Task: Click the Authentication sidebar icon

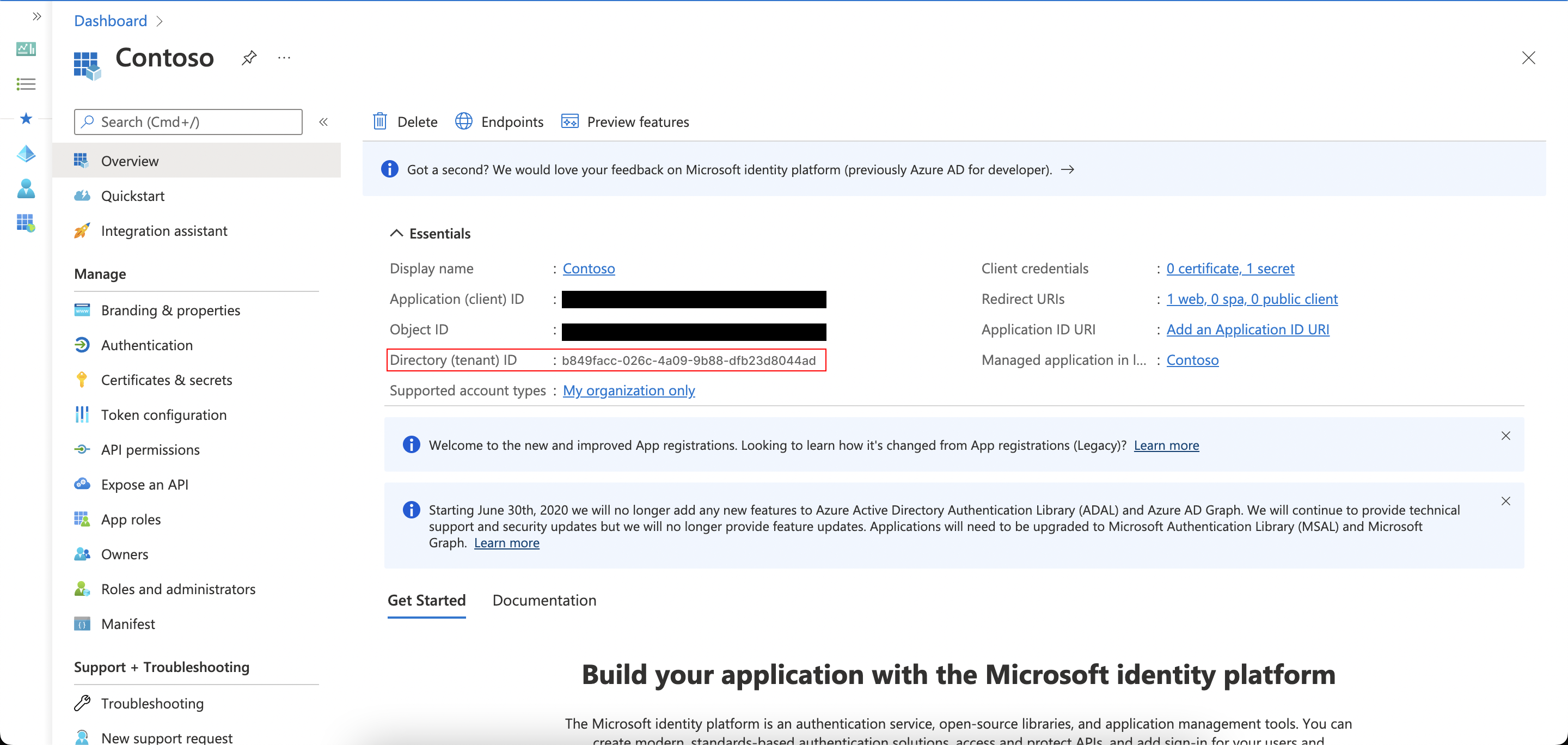Action: (x=84, y=344)
